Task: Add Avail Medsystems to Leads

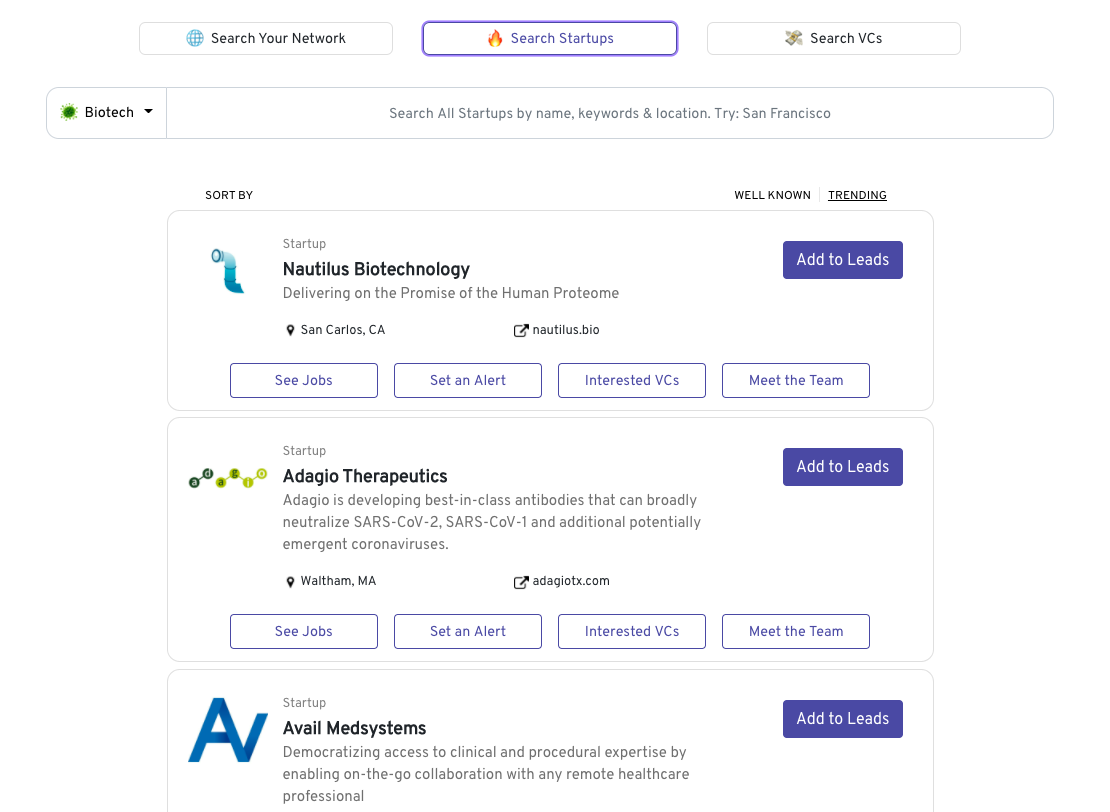Action: (x=843, y=719)
